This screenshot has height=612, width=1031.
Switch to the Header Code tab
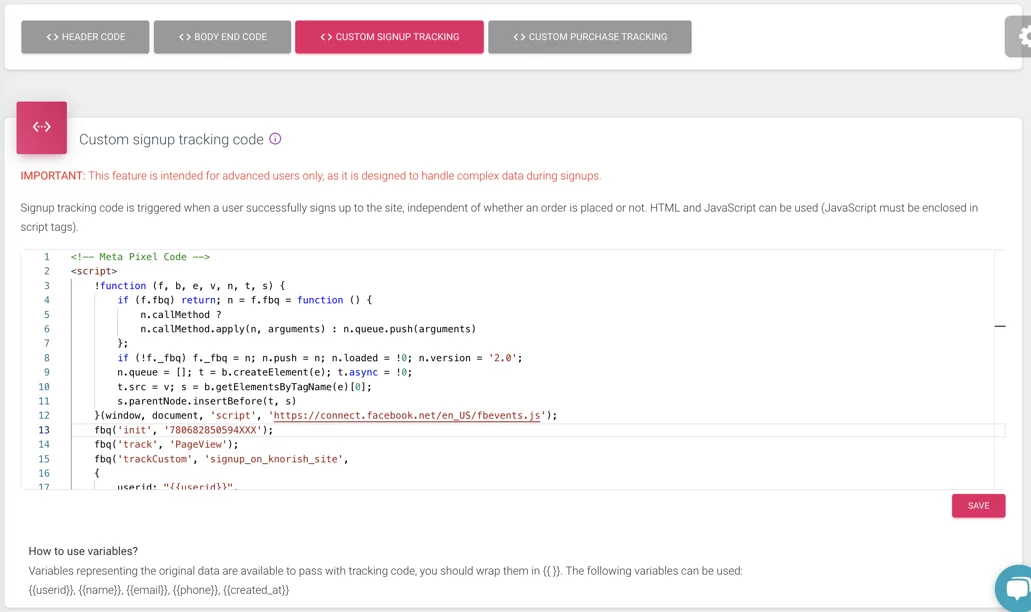86,37
